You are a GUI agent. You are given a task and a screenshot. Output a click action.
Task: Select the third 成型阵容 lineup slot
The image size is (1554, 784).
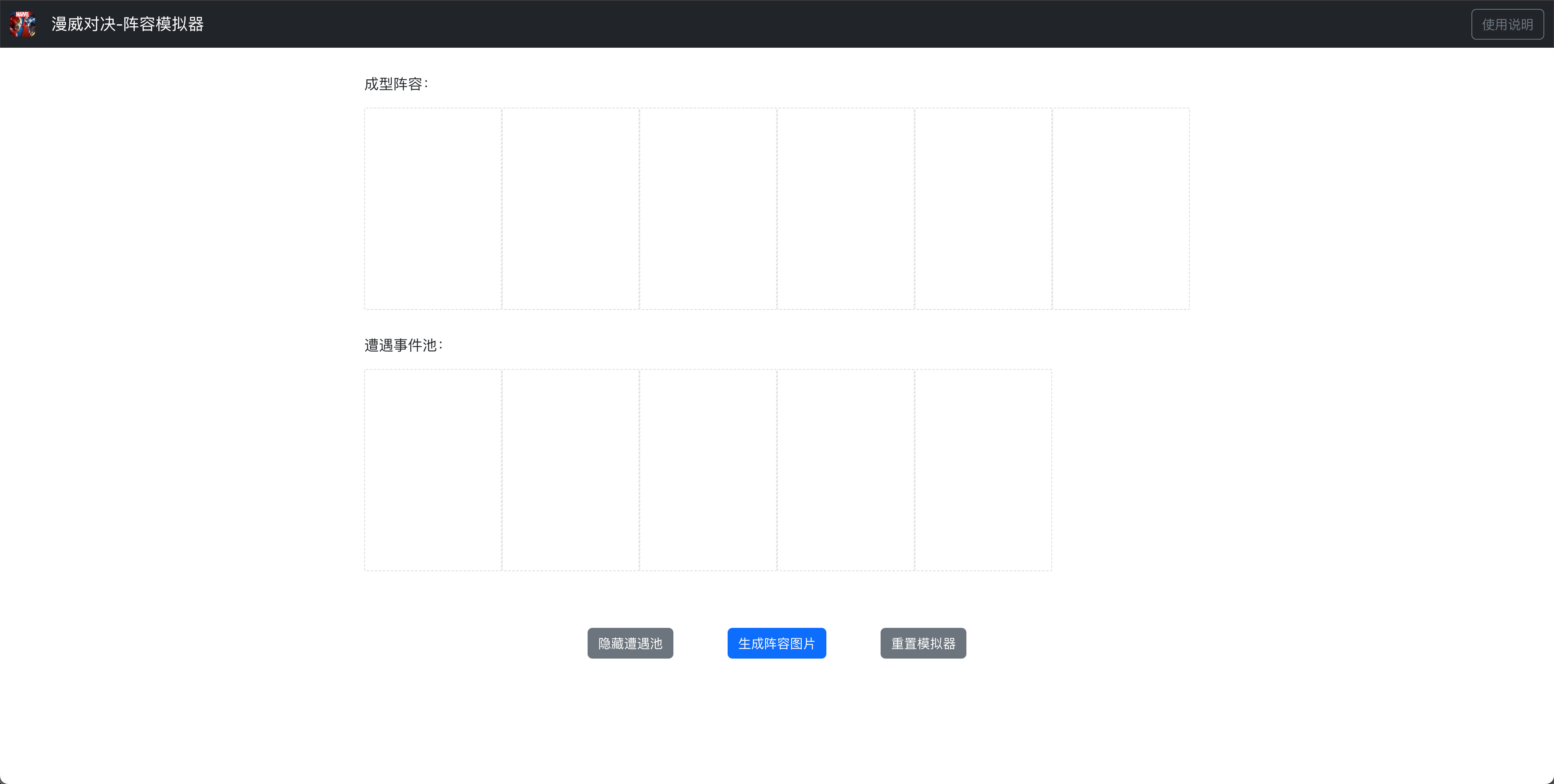(x=708, y=209)
